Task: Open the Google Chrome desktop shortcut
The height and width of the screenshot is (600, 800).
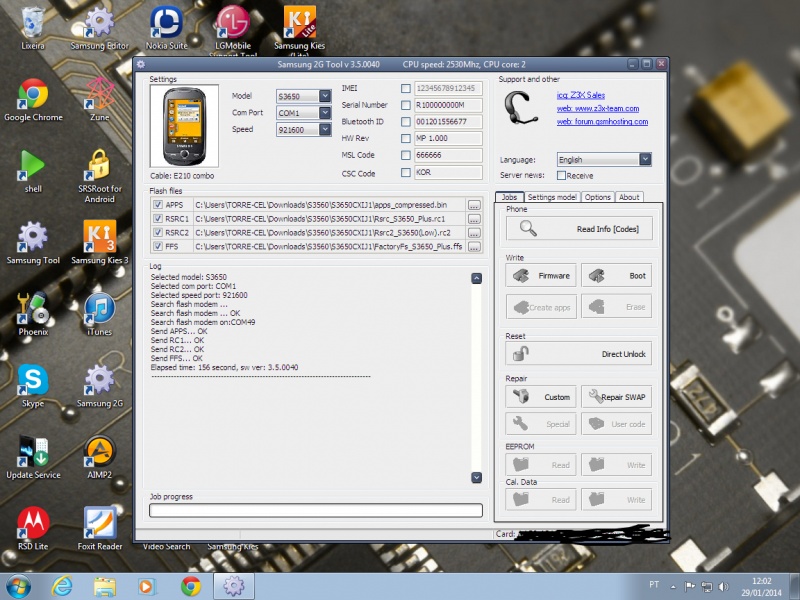Action: [33, 99]
